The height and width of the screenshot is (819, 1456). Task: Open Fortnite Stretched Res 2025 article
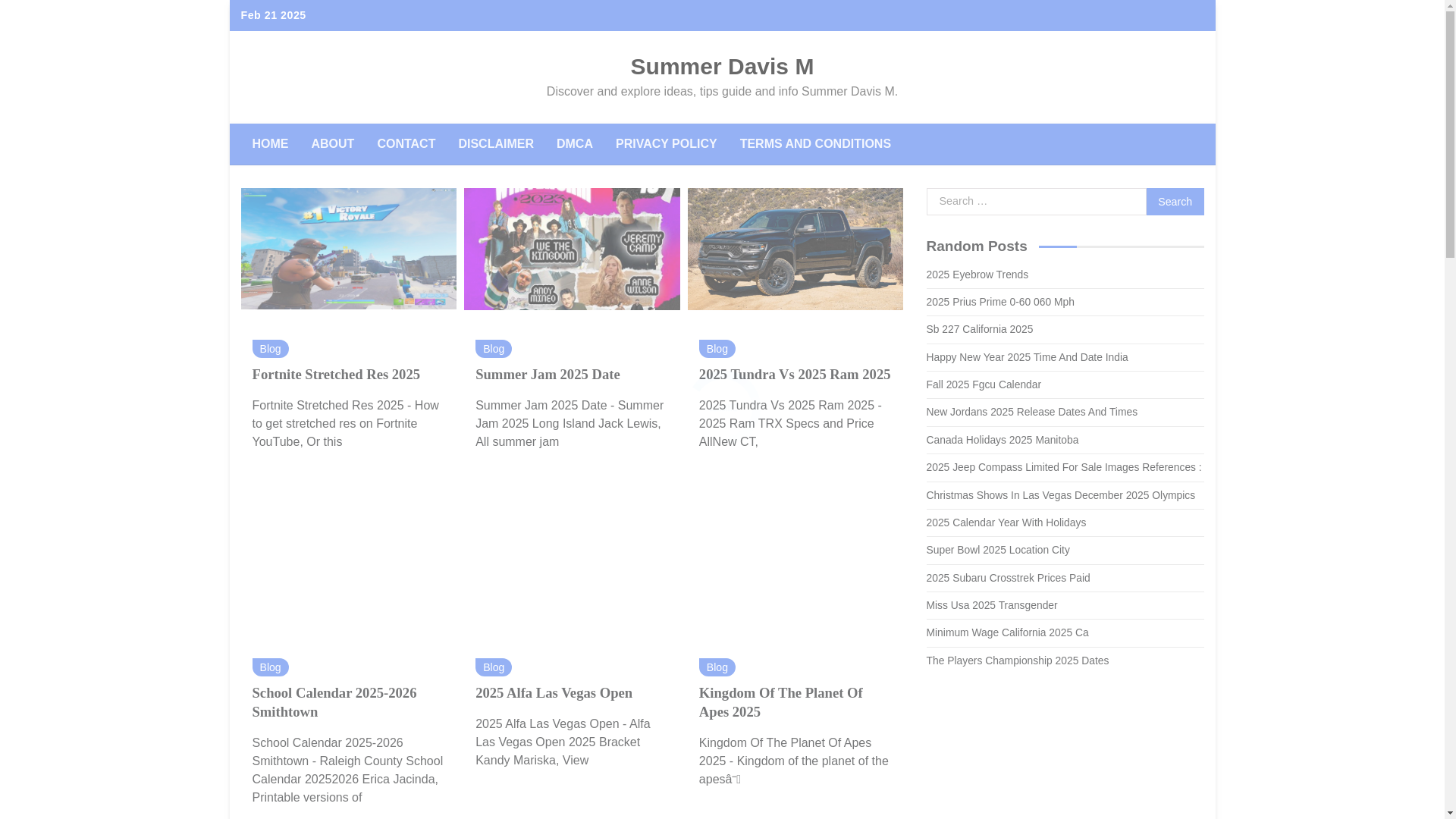(x=336, y=375)
